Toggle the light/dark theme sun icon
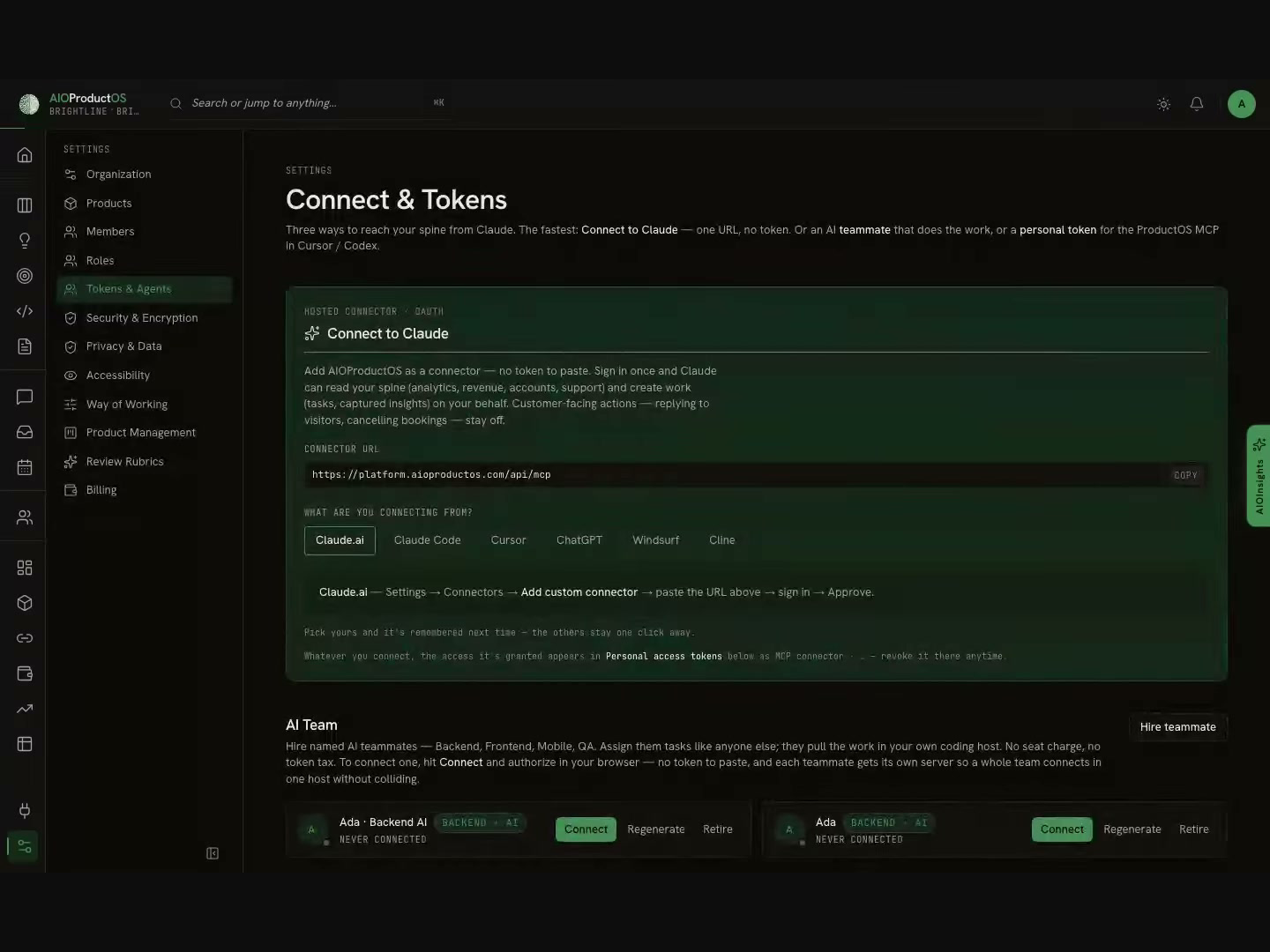1270x952 pixels. click(1164, 104)
